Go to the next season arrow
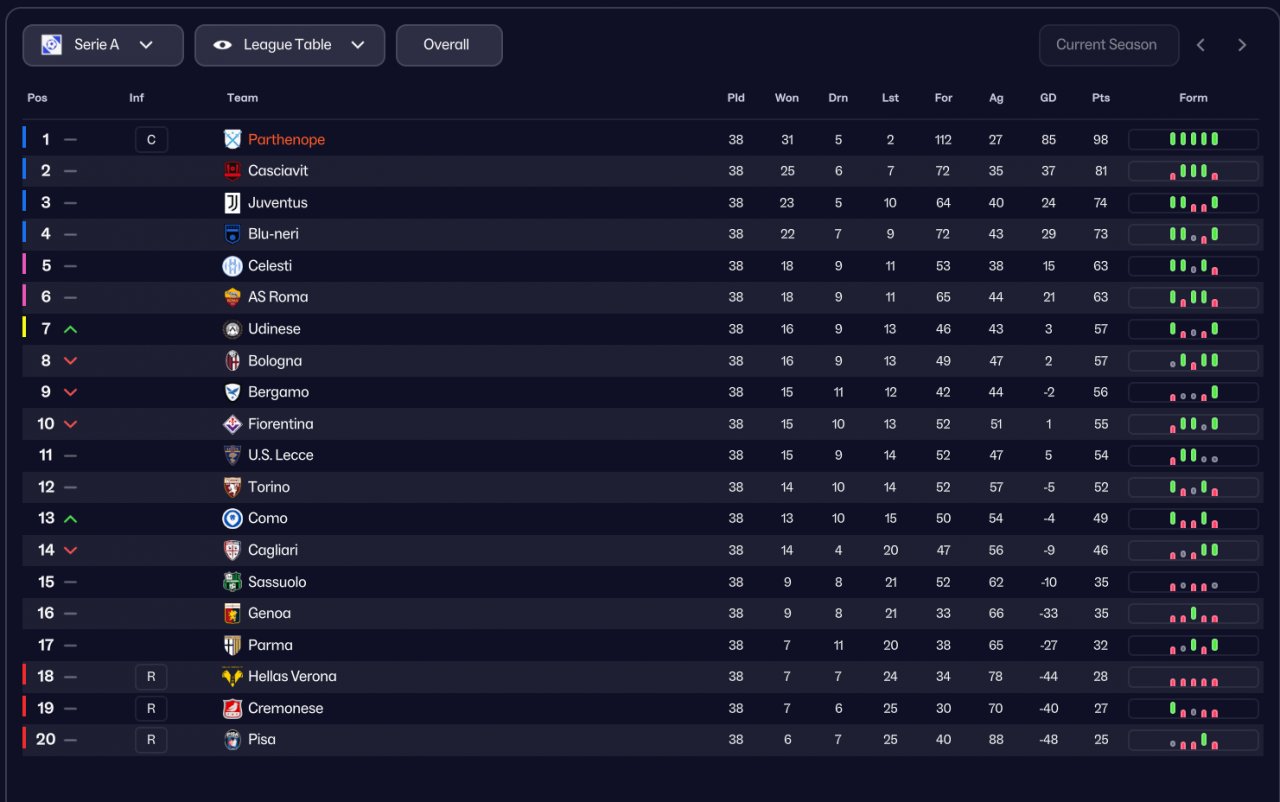Image resolution: width=1280 pixels, height=802 pixels. (x=1242, y=45)
